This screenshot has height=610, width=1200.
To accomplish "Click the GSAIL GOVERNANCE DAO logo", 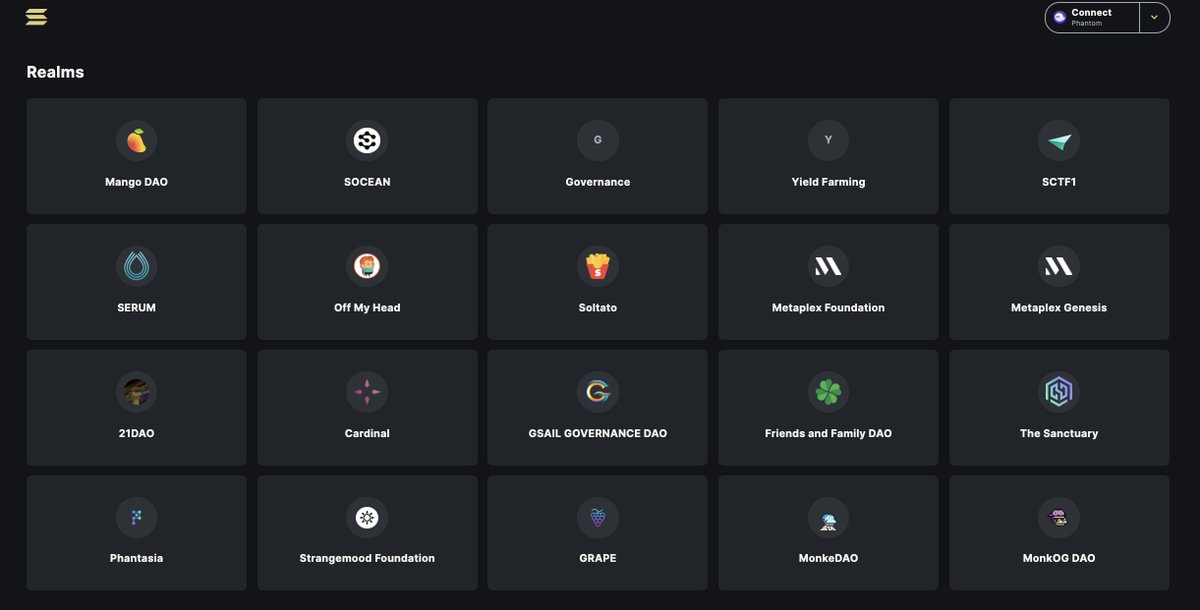I will pos(598,393).
